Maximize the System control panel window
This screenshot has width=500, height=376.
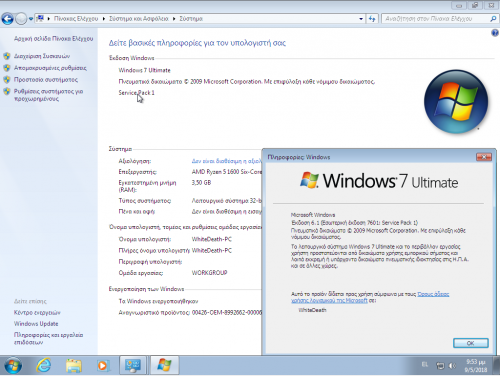click(475, 6)
